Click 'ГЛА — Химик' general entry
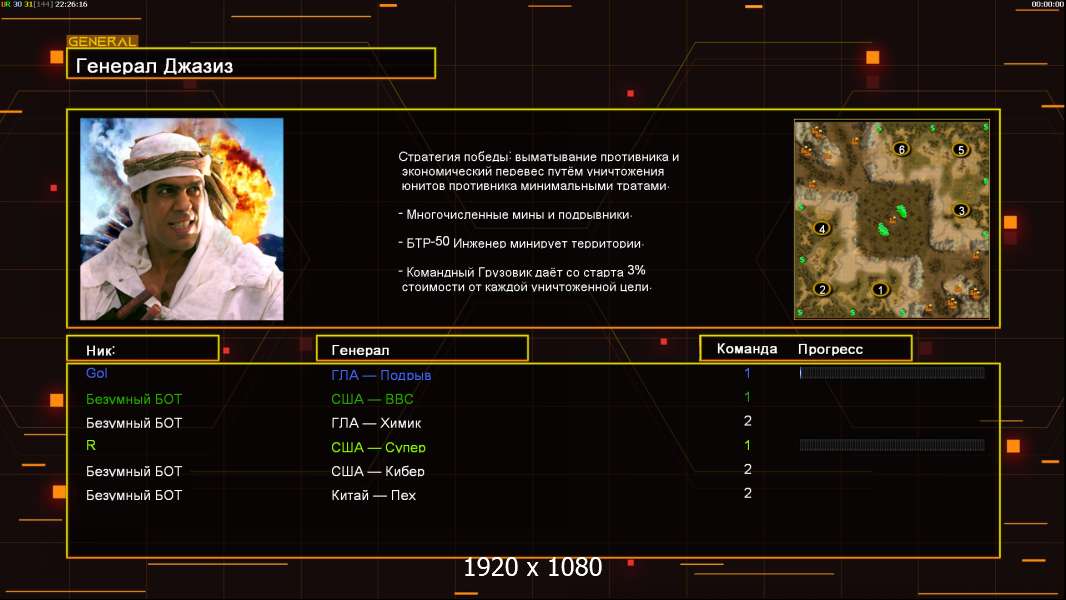The height and width of the screenshot is (600, 1066). click(x=376, y=423)
